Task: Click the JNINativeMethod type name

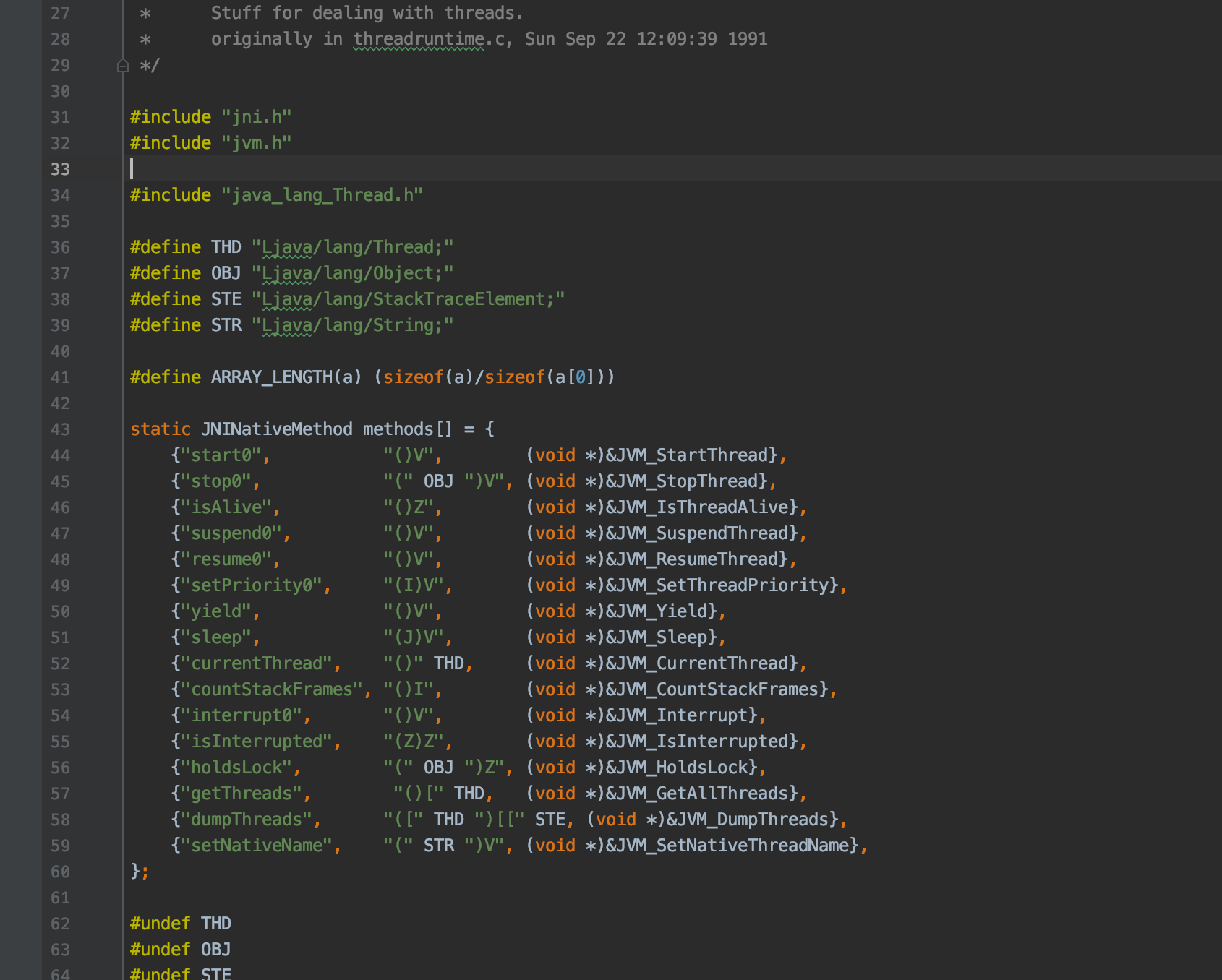Action: (277, 429)
